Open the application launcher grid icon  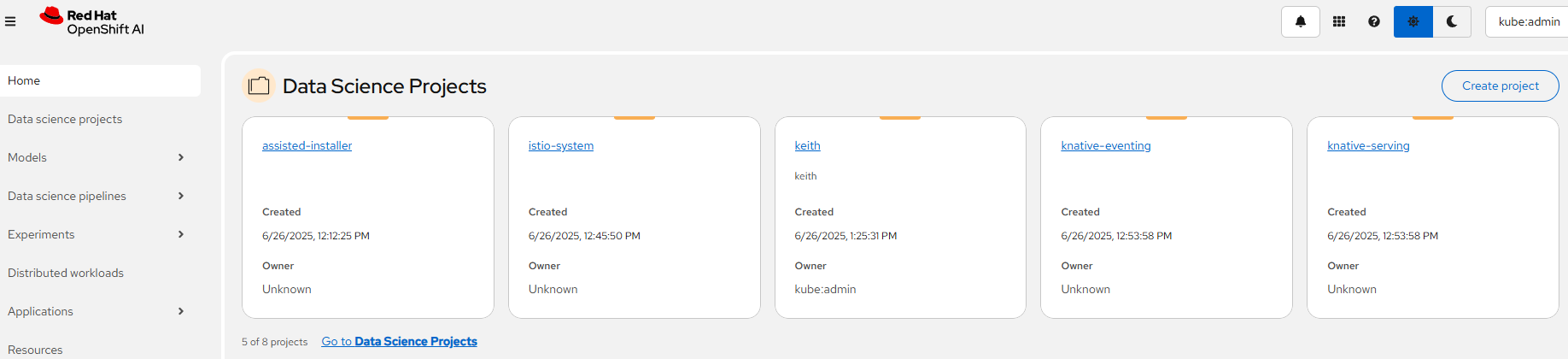[x=1338, y=21]
